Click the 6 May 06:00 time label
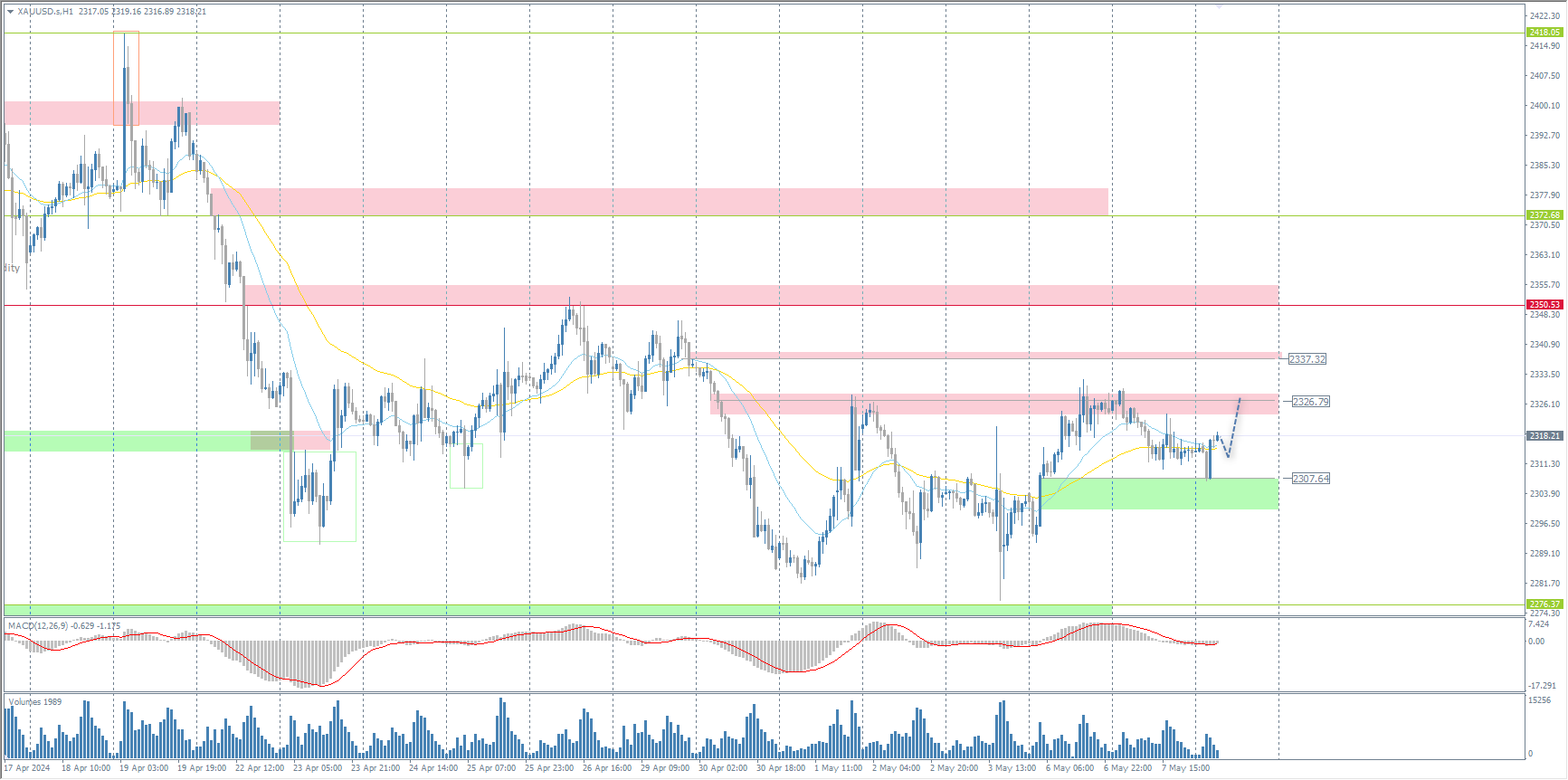 click(x=1069, y=768)
